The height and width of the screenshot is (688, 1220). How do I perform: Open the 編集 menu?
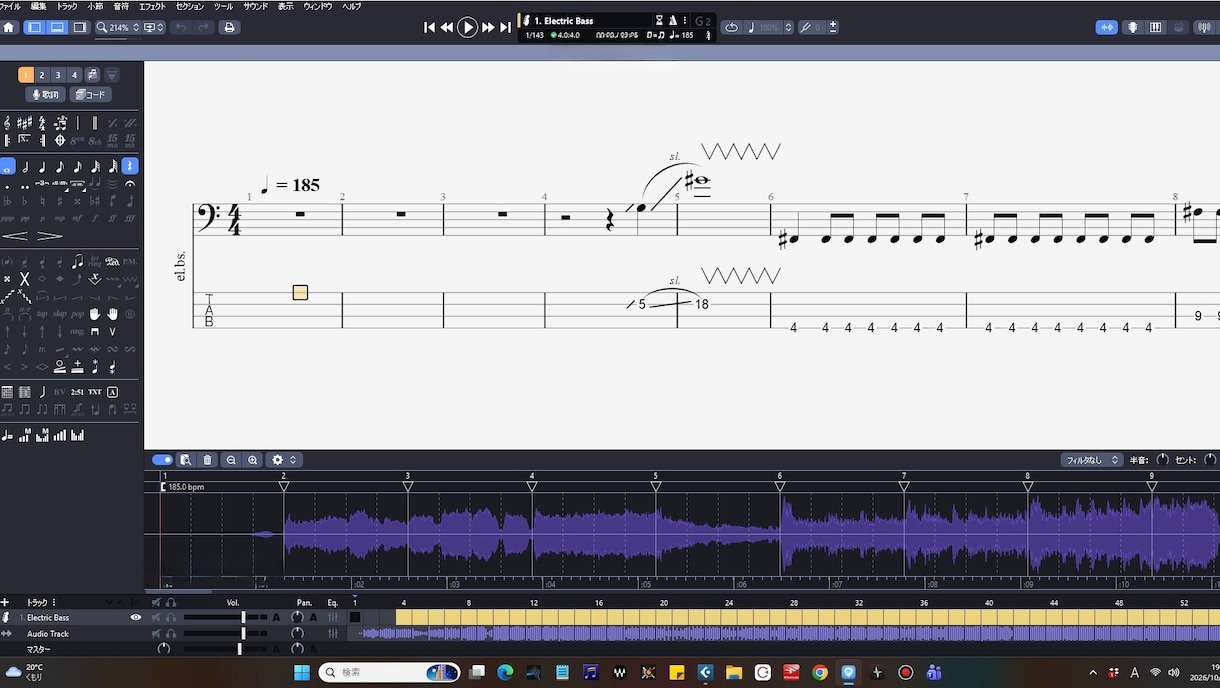38,6
